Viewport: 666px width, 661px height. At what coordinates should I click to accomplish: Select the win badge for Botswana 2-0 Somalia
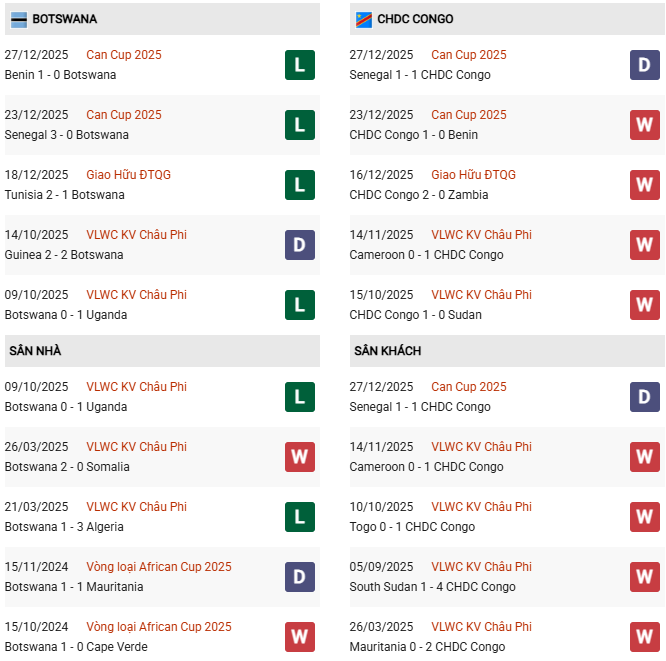coord(300,457)
